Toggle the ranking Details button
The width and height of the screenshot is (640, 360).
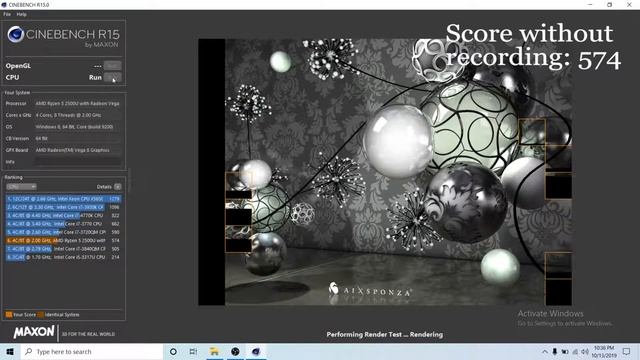118,187
